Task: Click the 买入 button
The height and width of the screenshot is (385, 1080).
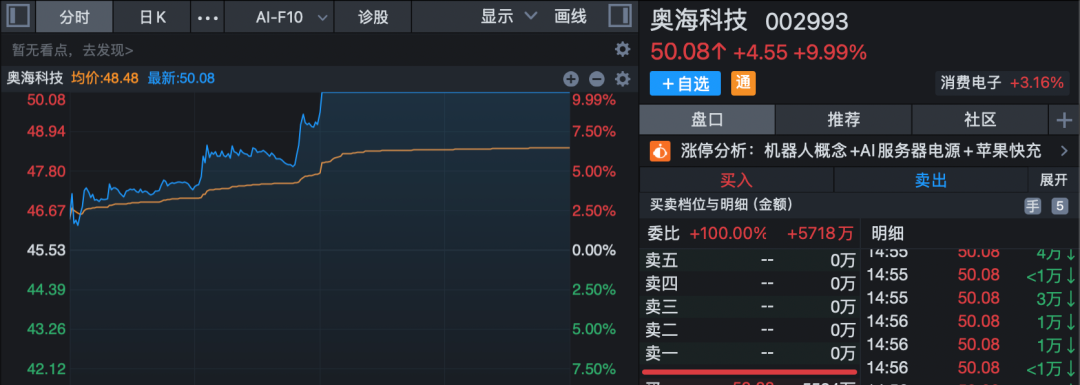Action: coord(736,180)
